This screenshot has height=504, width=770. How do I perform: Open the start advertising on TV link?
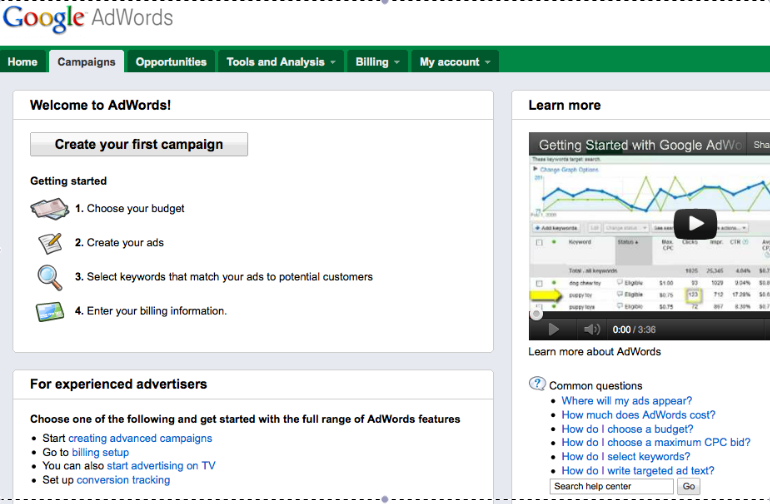coord(161,466)
